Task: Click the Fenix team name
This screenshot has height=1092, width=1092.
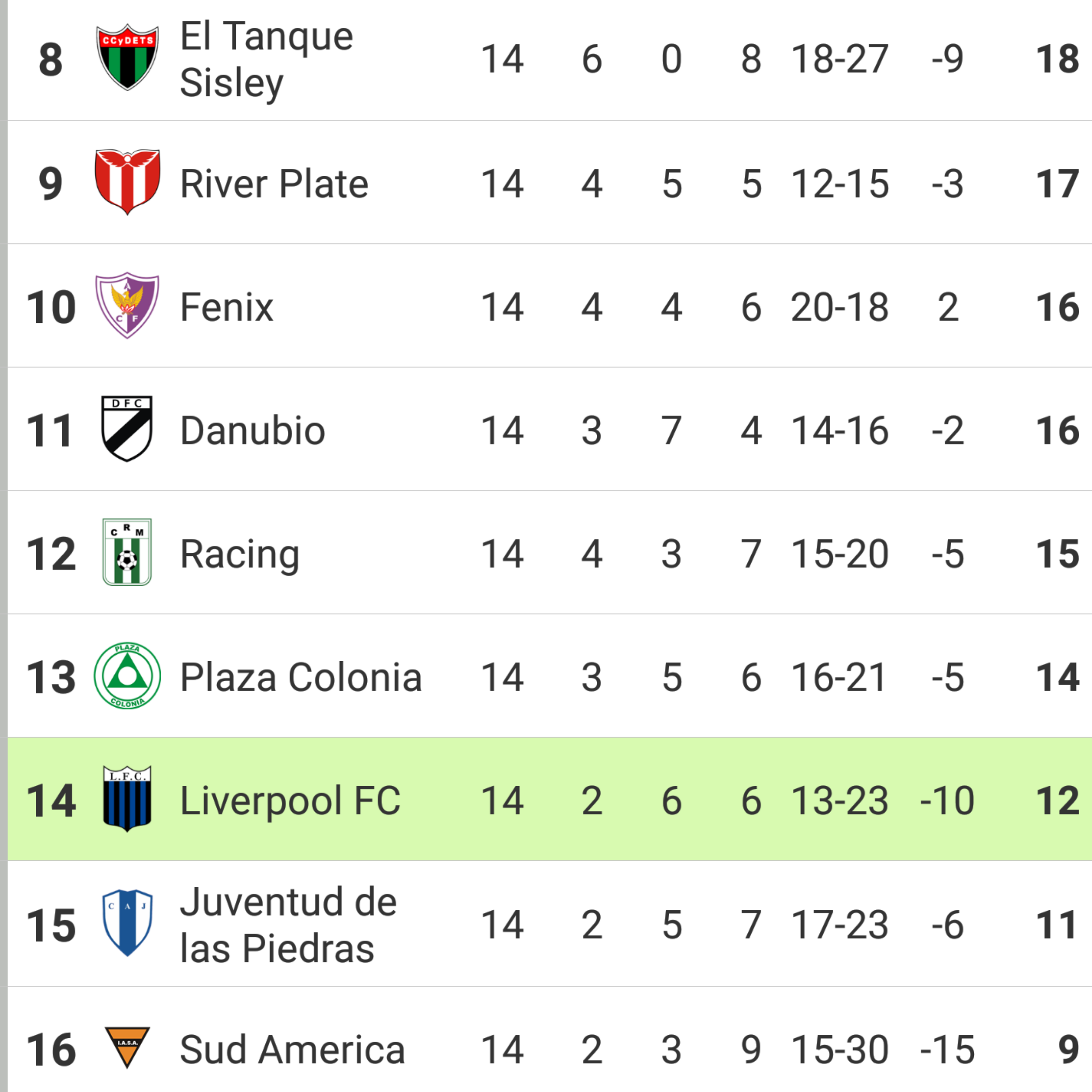Action: coord(227,308)
